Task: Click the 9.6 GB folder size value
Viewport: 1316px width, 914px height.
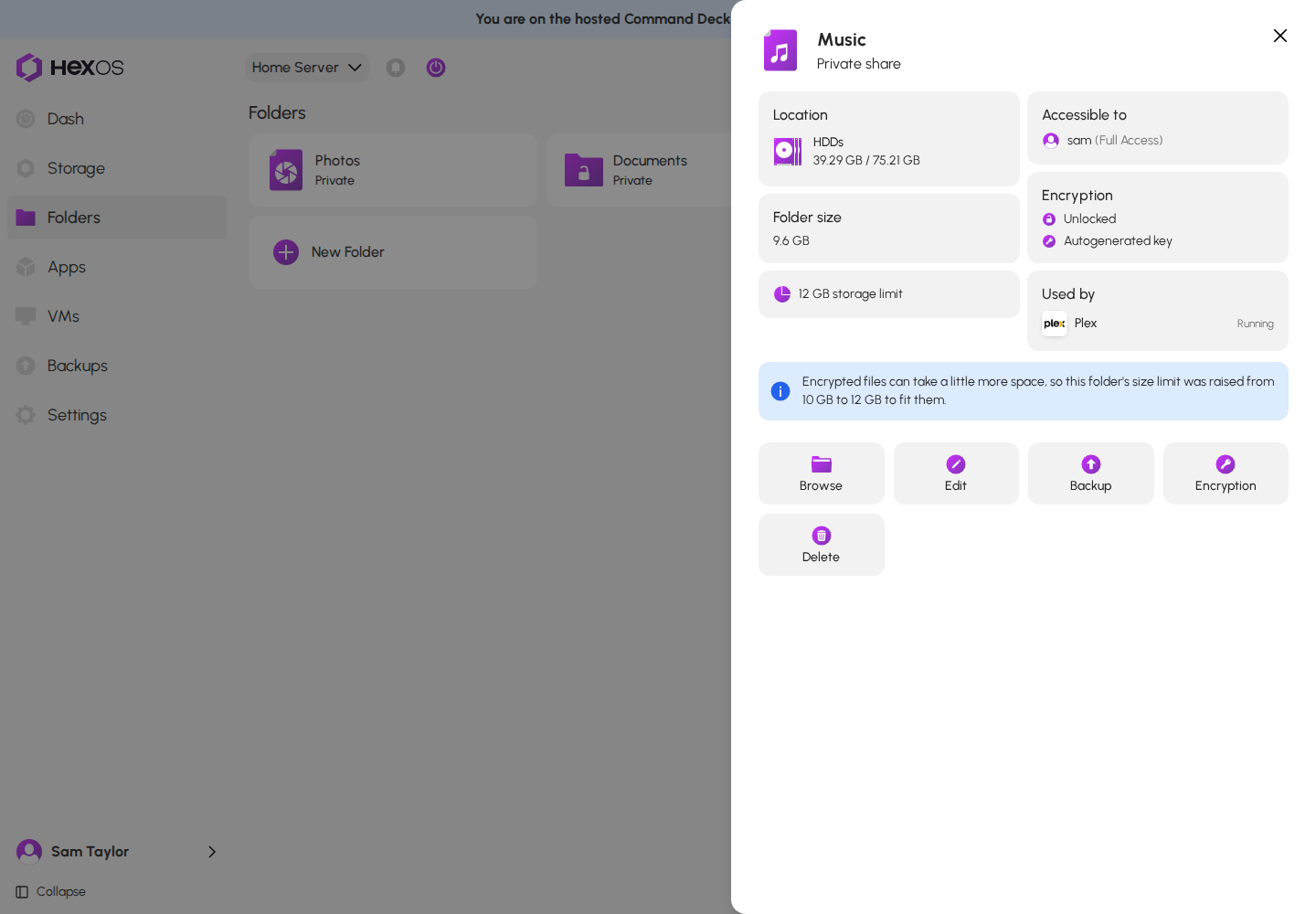Action: (791, 241)
